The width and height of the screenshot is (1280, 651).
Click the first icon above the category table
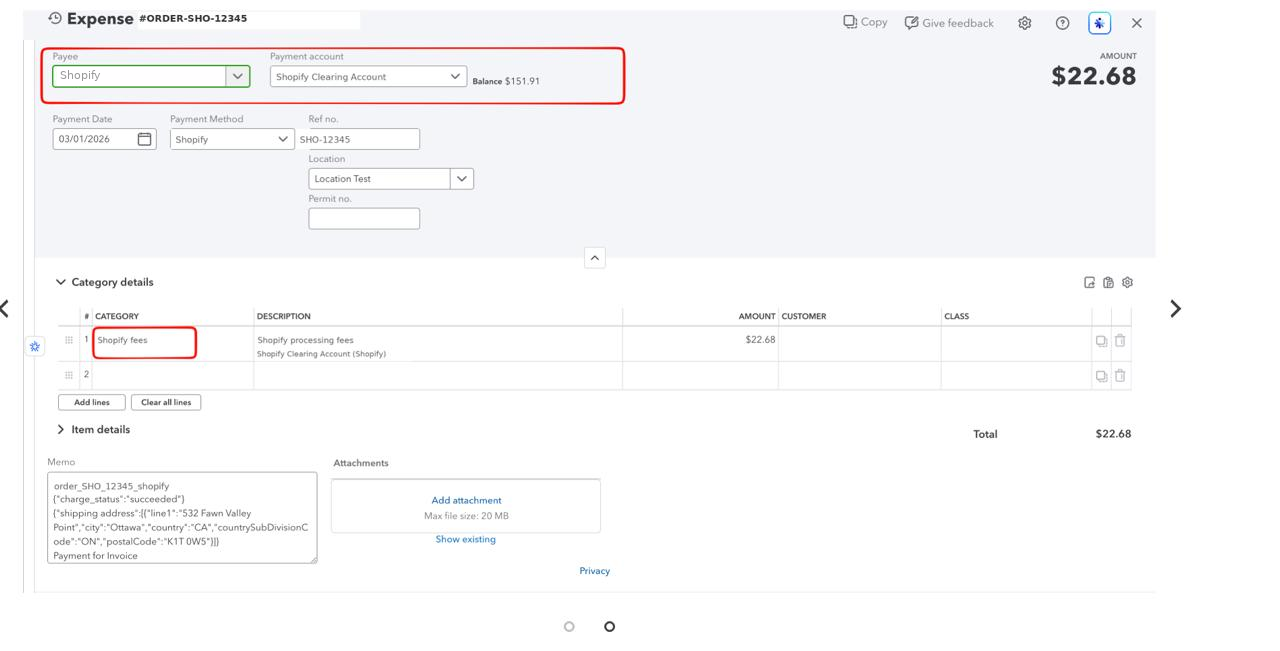pos(1090,282)
